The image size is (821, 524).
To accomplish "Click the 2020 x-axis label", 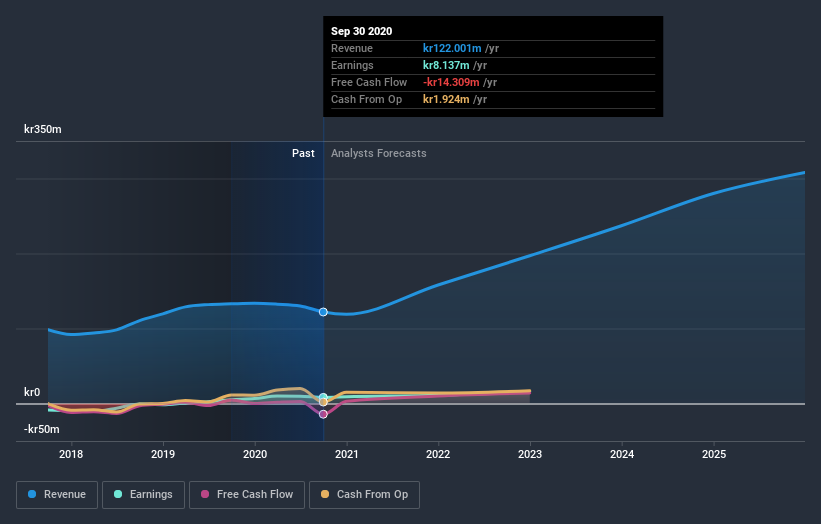I will coord(255,454).
